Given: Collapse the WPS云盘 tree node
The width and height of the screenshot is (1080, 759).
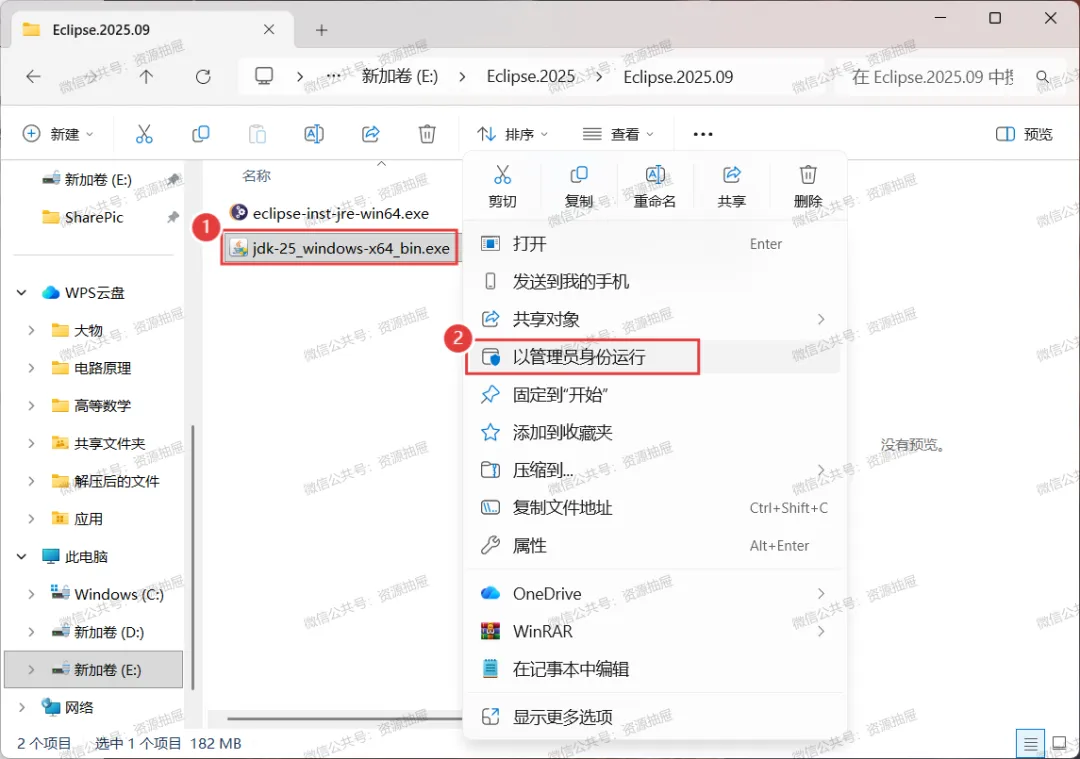Looking at the screenshot, I should [x=21, y=293].
